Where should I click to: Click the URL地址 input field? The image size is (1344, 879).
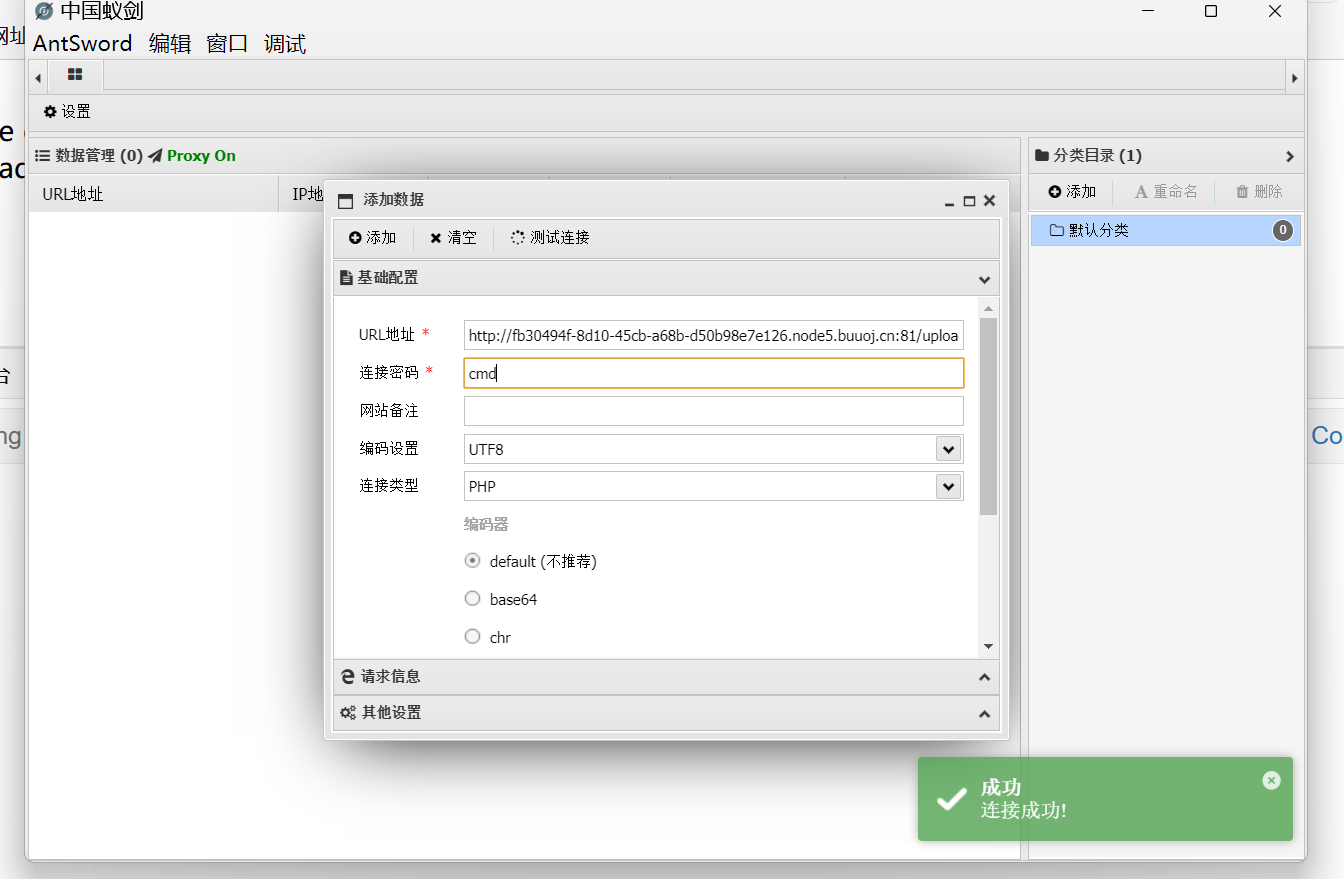pyautogui.click(x=714, y=336)
